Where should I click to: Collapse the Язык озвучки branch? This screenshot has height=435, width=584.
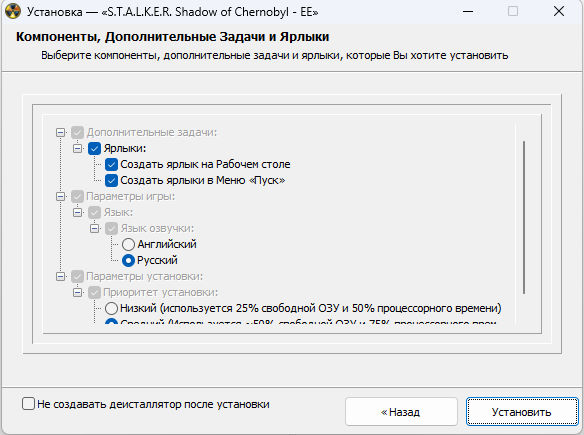[x=95, y=228]
